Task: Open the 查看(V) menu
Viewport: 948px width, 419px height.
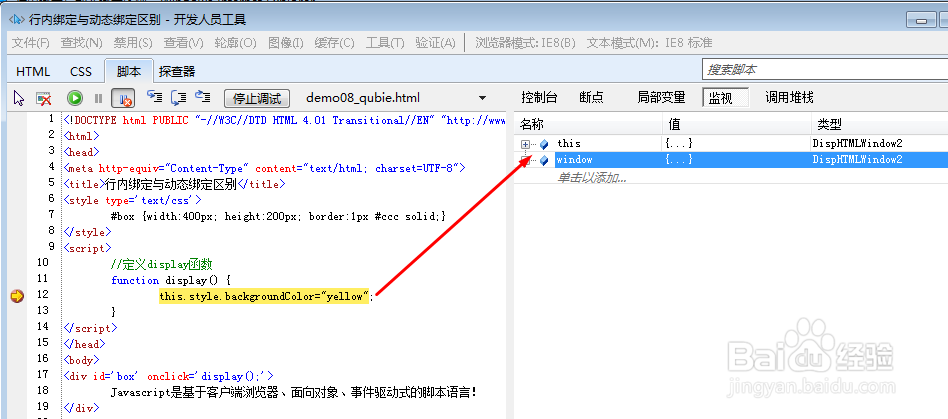Action: tap(183, 43)
